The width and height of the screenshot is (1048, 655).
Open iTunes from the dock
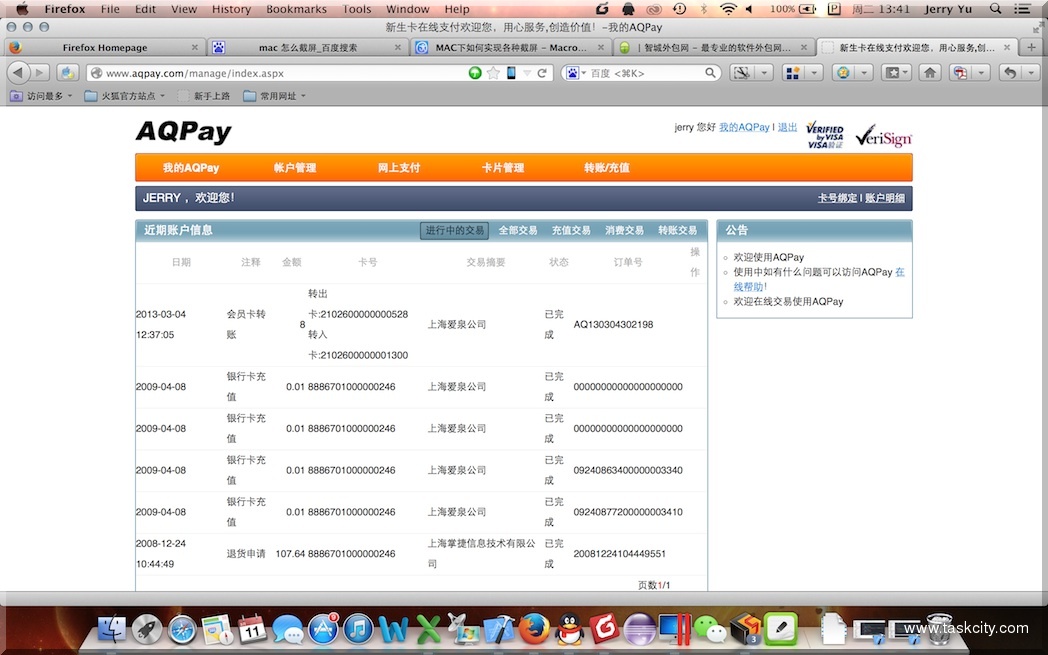(x=358, y=629)
